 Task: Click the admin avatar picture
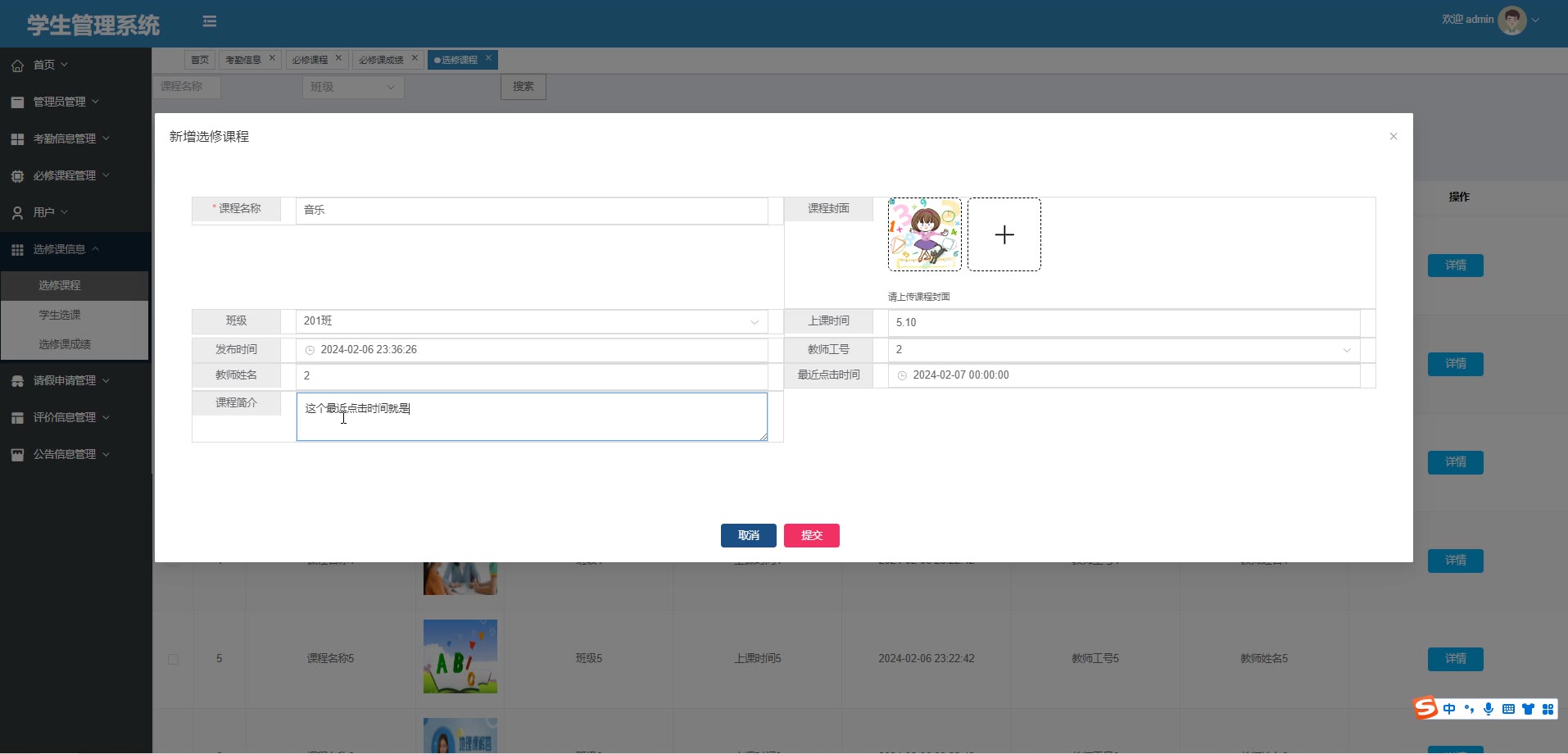(1511, 20)
